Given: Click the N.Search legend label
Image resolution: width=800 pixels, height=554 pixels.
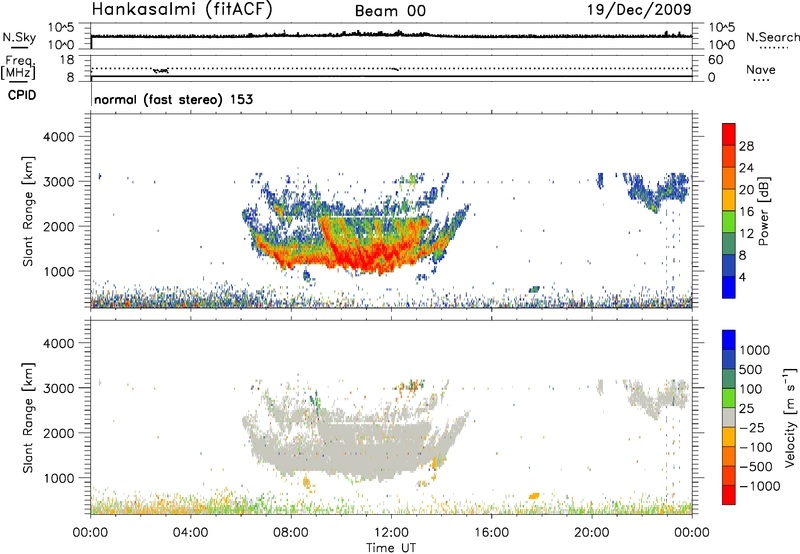Looking at the screenshot, I should [772, 37].
